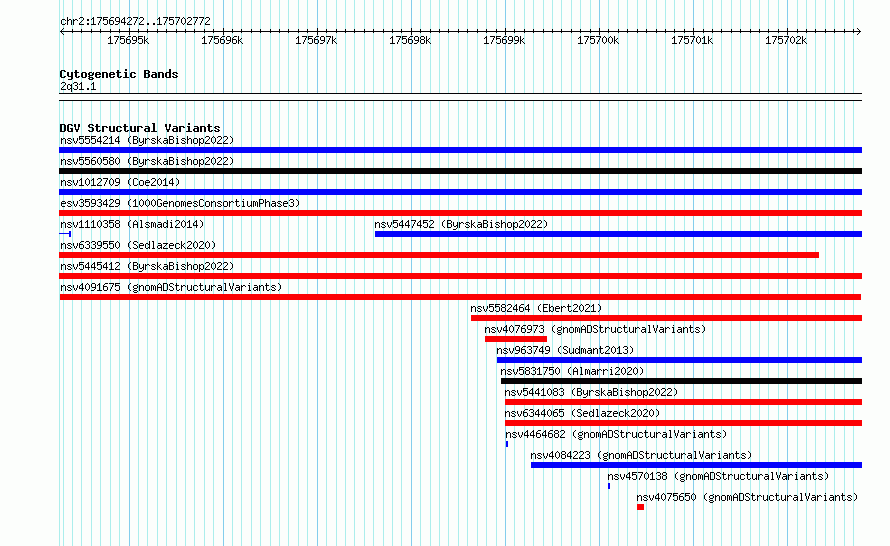Select the blue bar under nsv5554214
The image size is (890, 546).
[460, 150]
